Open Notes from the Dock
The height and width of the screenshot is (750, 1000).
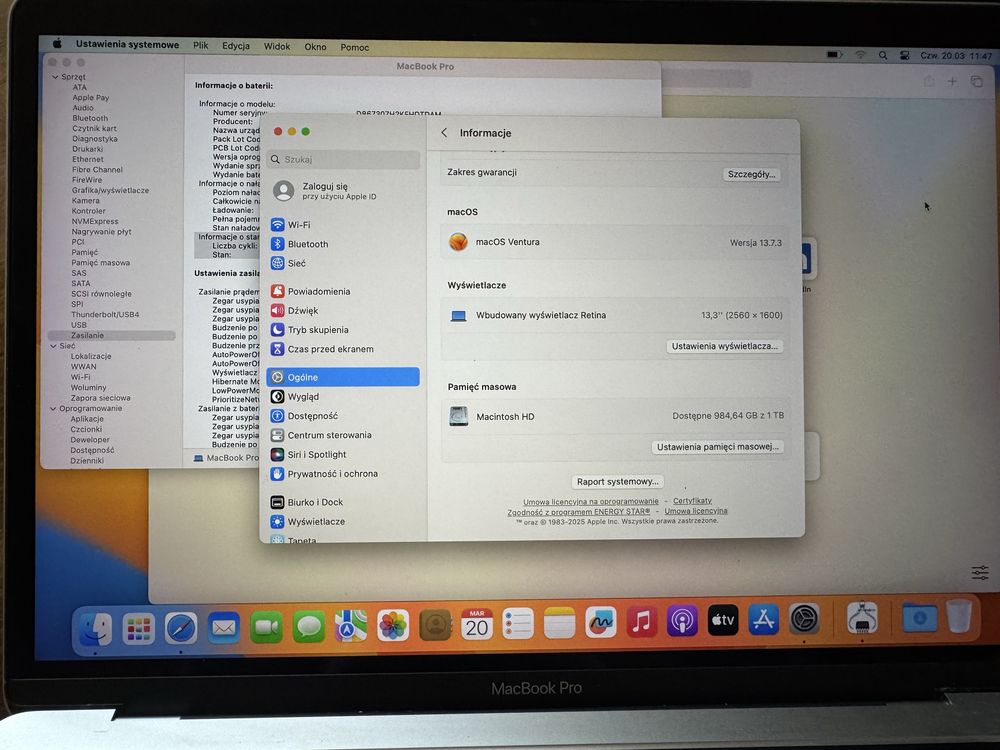[x=559, y=623]
